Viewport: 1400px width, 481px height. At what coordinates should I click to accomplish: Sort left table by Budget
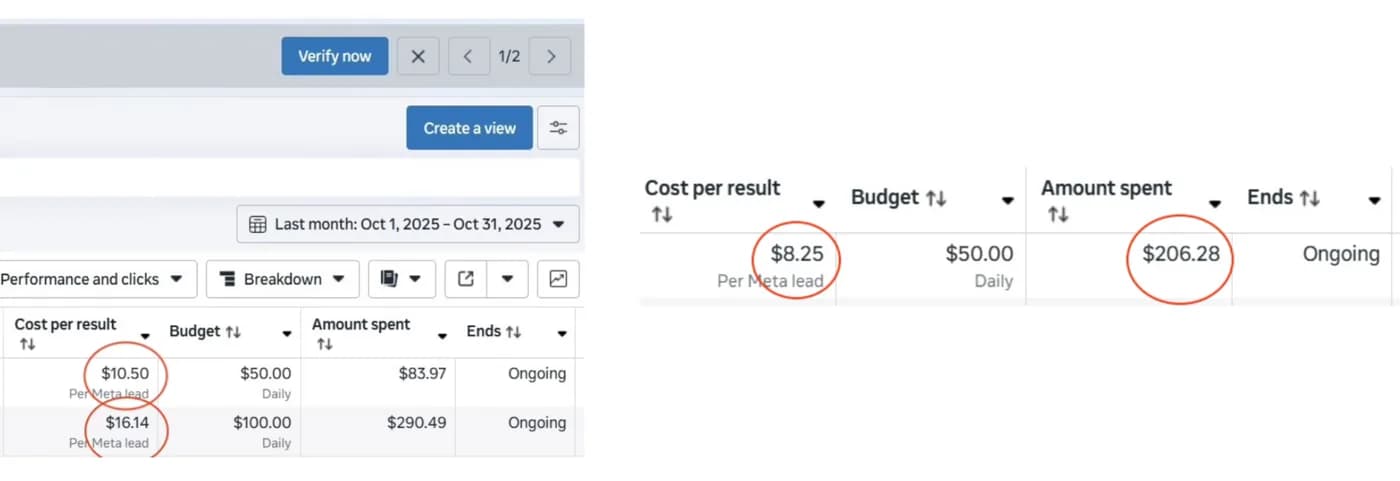click(x=234, y=331)
